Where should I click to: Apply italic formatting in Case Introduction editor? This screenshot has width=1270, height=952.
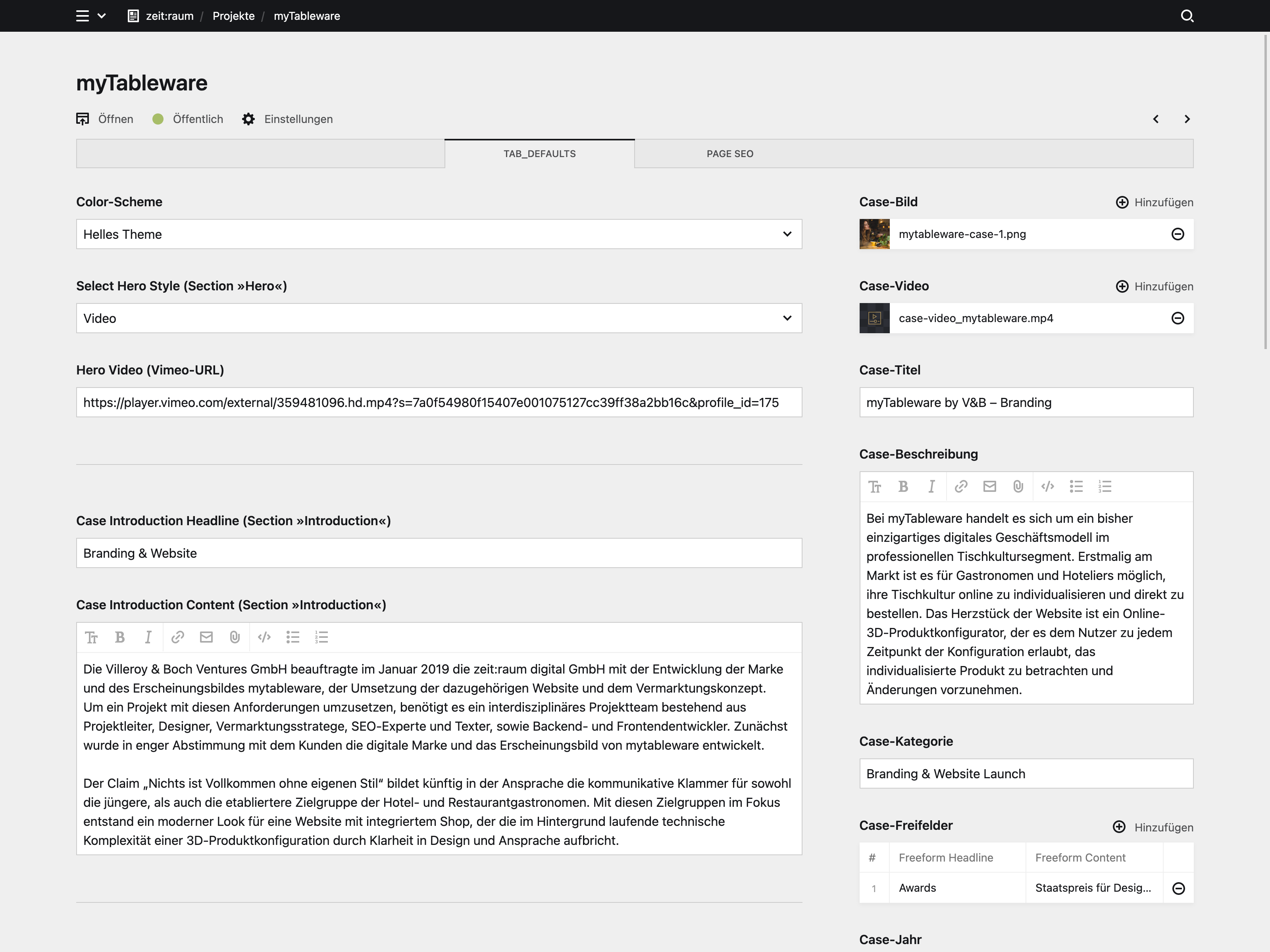click(x=148, y=637)
